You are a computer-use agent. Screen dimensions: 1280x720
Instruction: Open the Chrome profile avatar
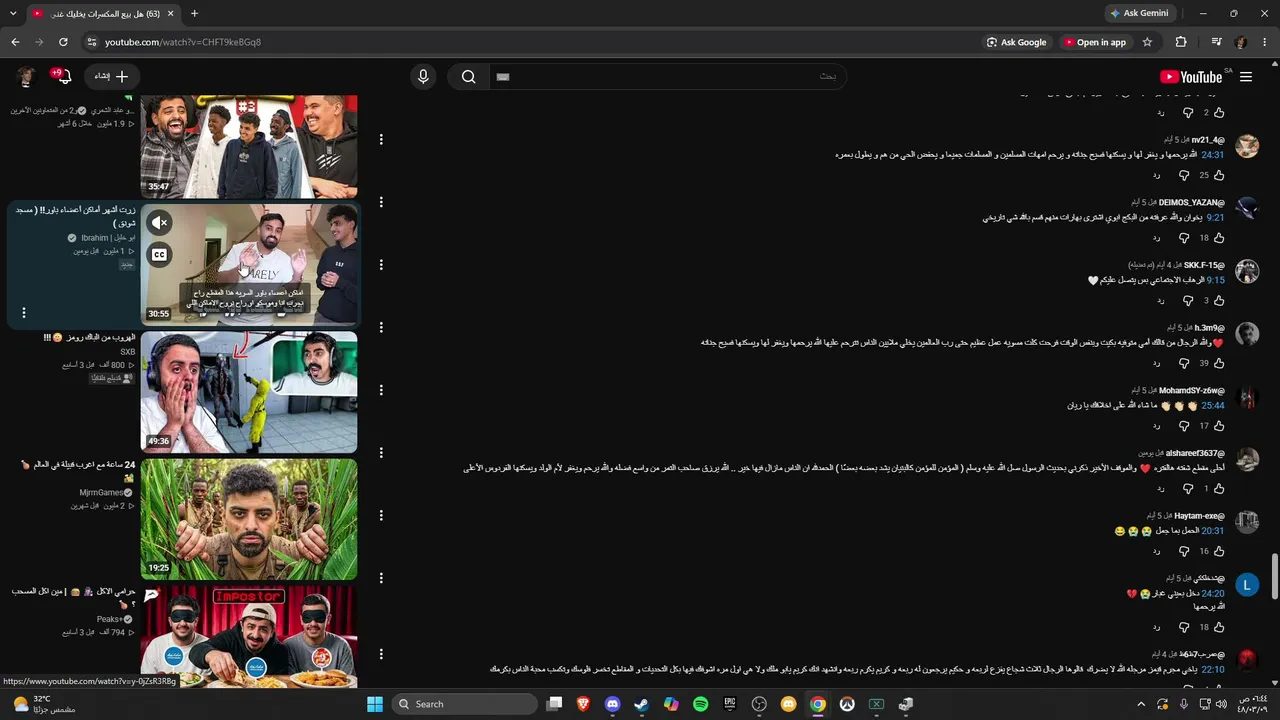pos(1241,42)
